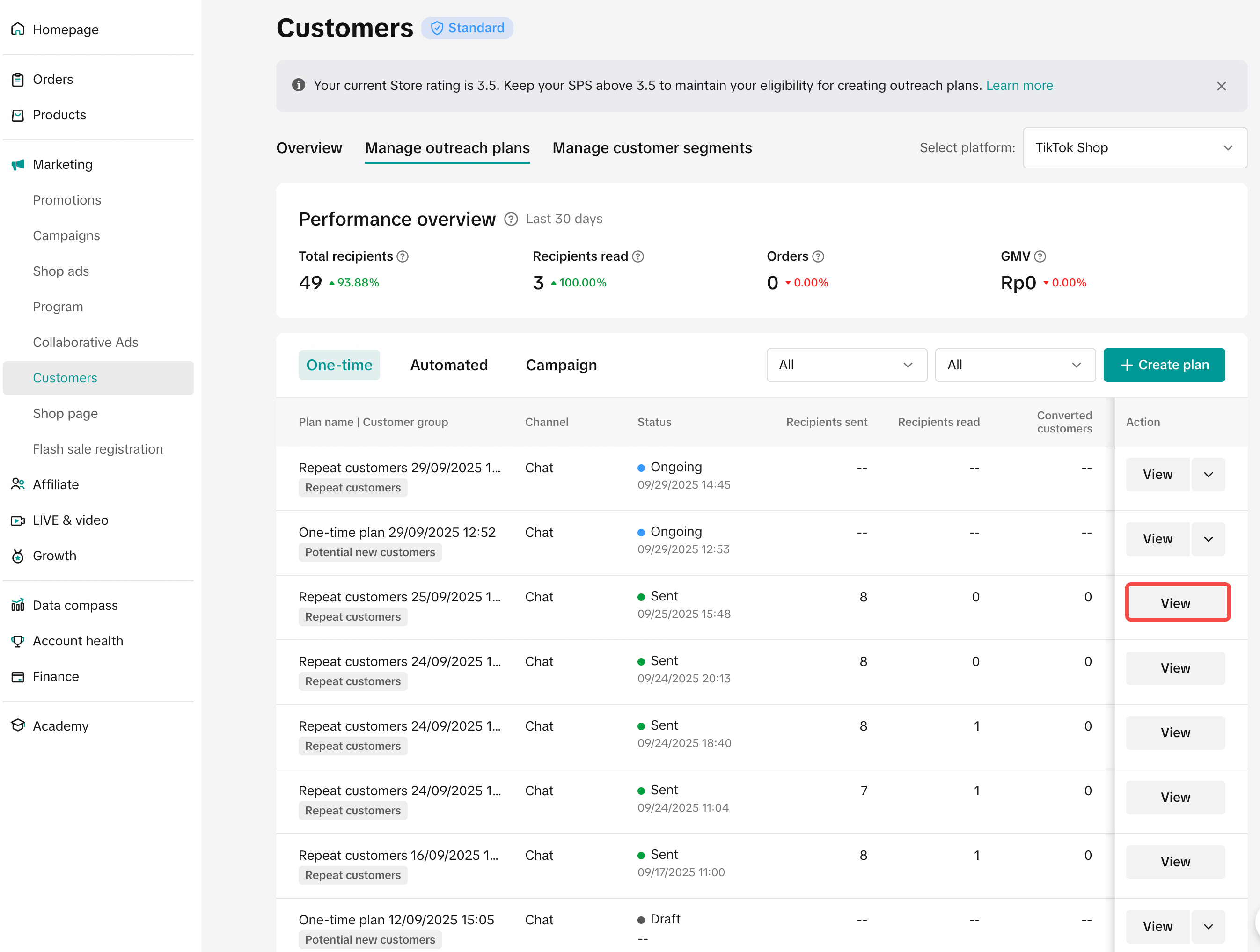Open the first All filter dropdown

(846, 365)
